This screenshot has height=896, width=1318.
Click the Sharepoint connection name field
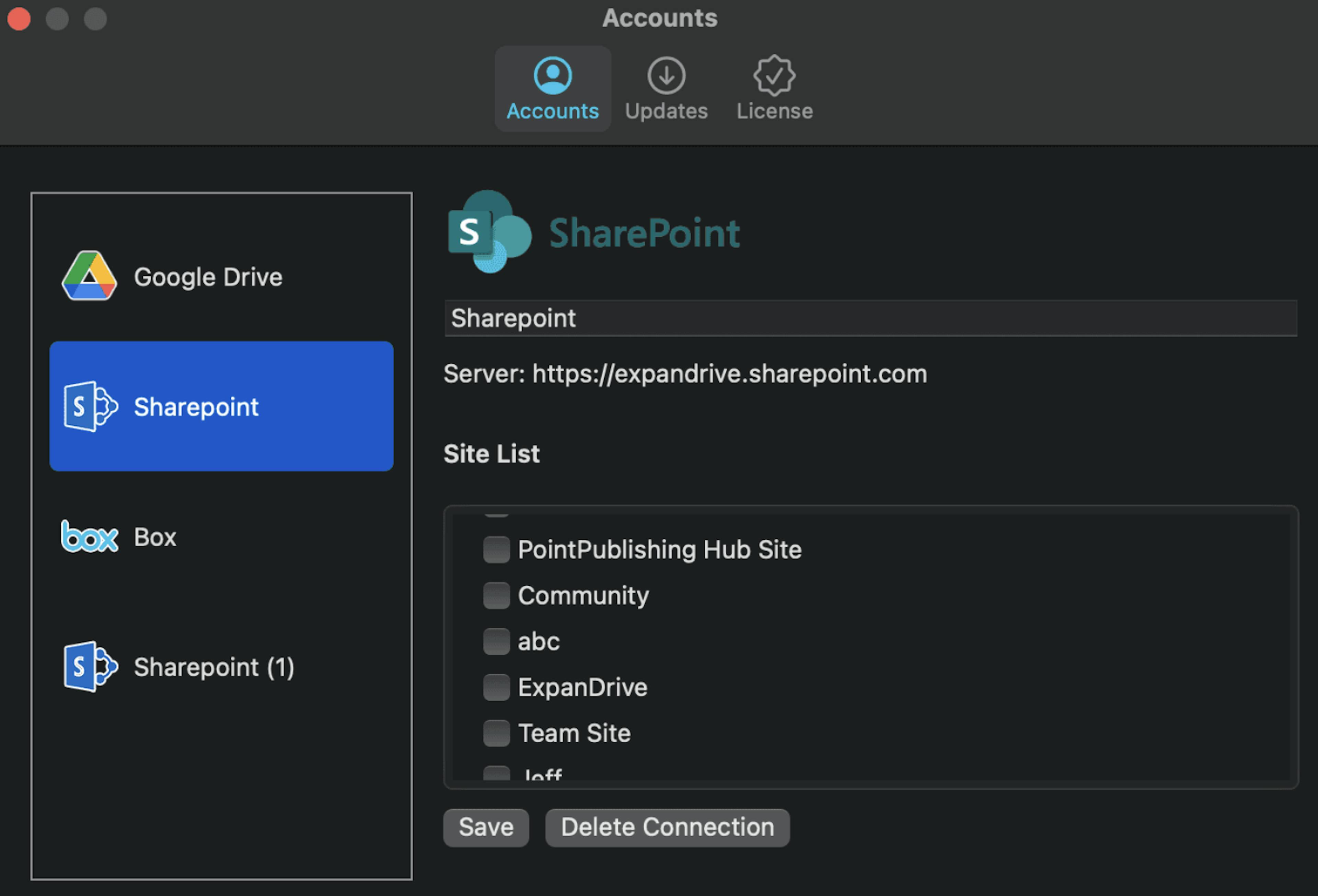[x=870, y=318]
